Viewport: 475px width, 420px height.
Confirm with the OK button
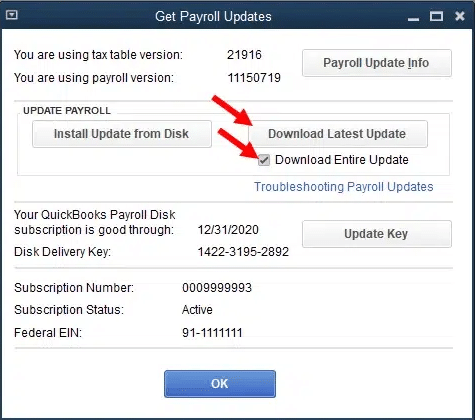pyautogui.click(x=220, y=384)
